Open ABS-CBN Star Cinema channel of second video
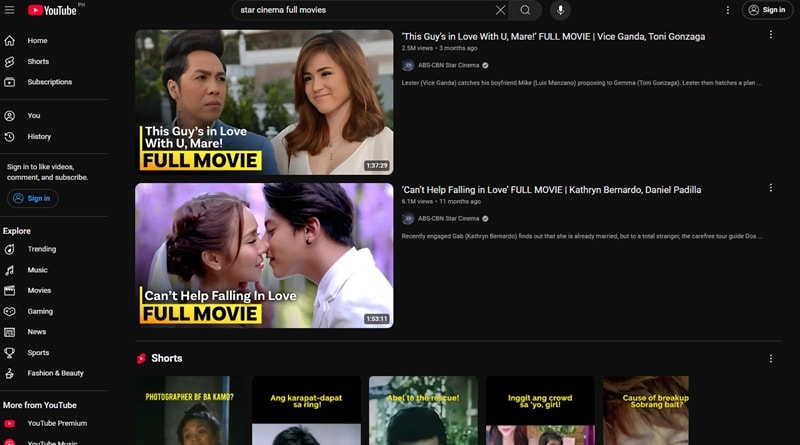The width and height of the screenshot is (800, 445). point(448,218)
